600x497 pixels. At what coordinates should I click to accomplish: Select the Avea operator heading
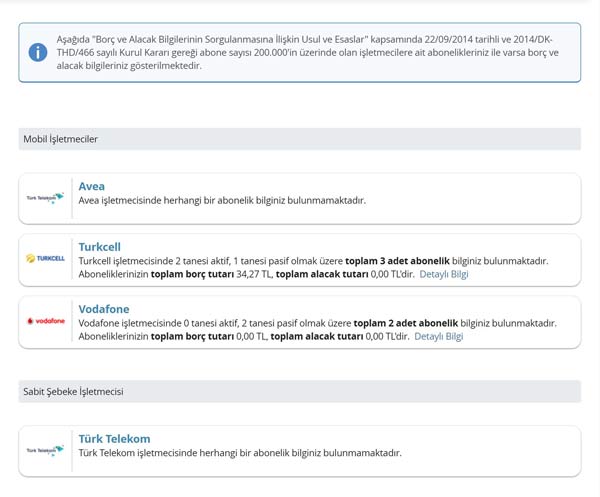[x=92, y=186]
